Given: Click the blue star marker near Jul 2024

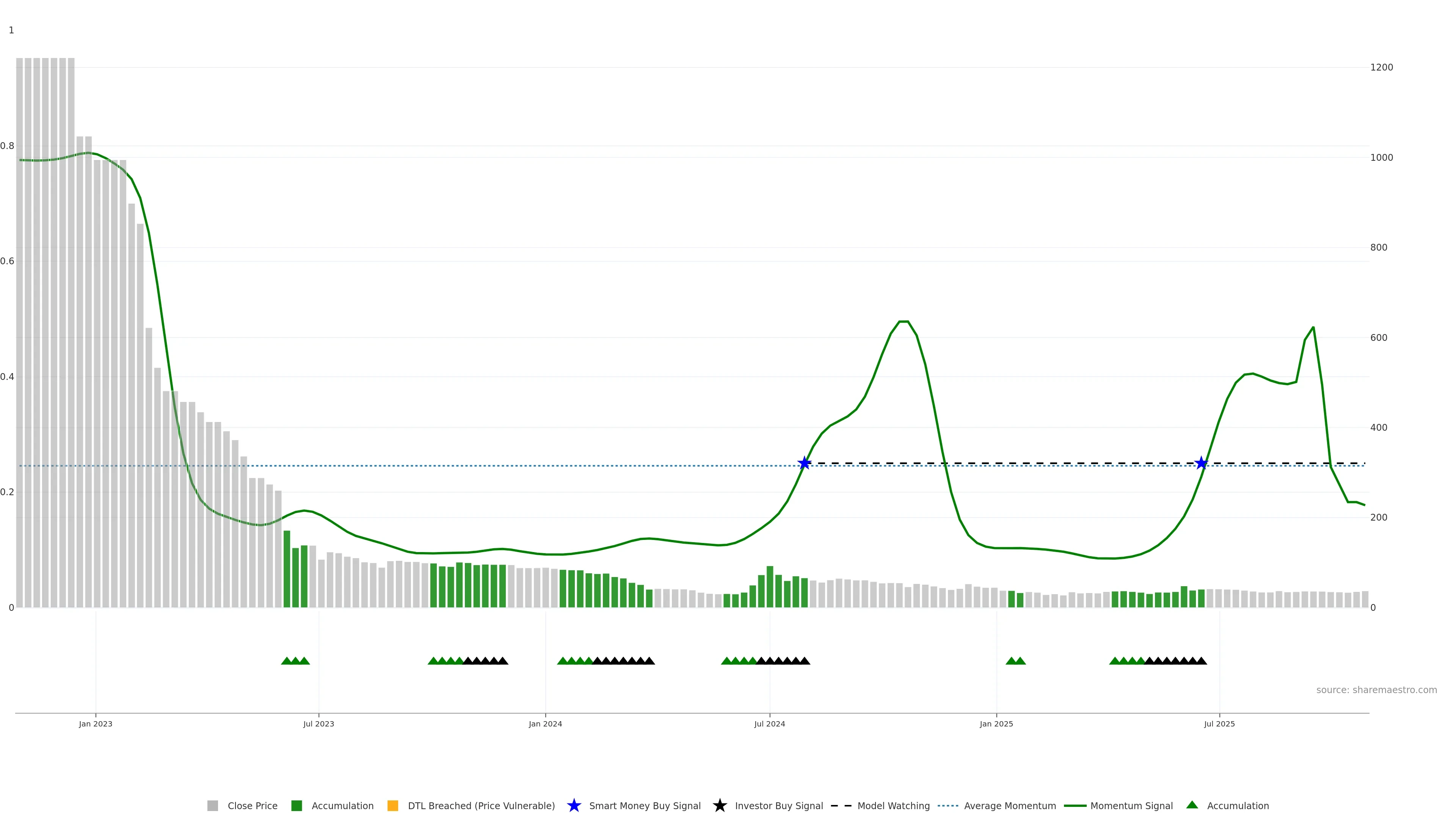Looking at the screenshot, I should coord(804,463).
